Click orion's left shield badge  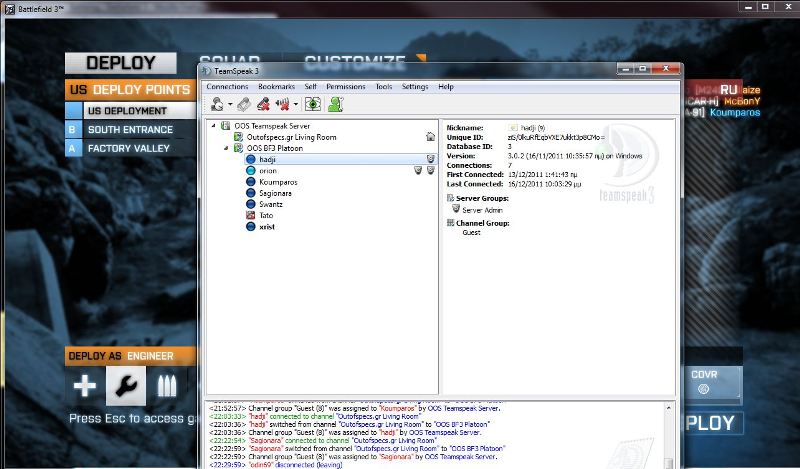pos(418,170)
